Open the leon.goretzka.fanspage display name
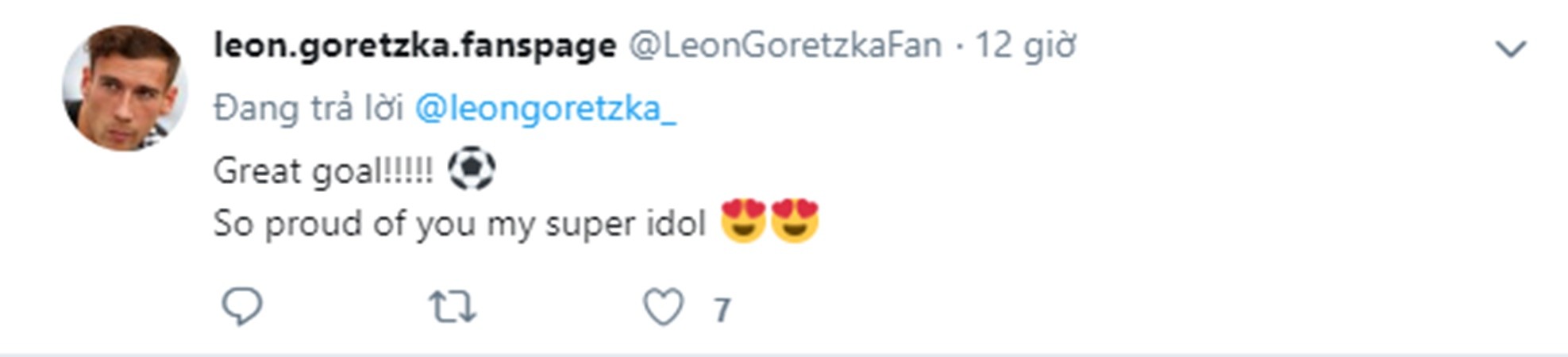Viewport: 1568px width, 357px height. (x=414, y=46)
